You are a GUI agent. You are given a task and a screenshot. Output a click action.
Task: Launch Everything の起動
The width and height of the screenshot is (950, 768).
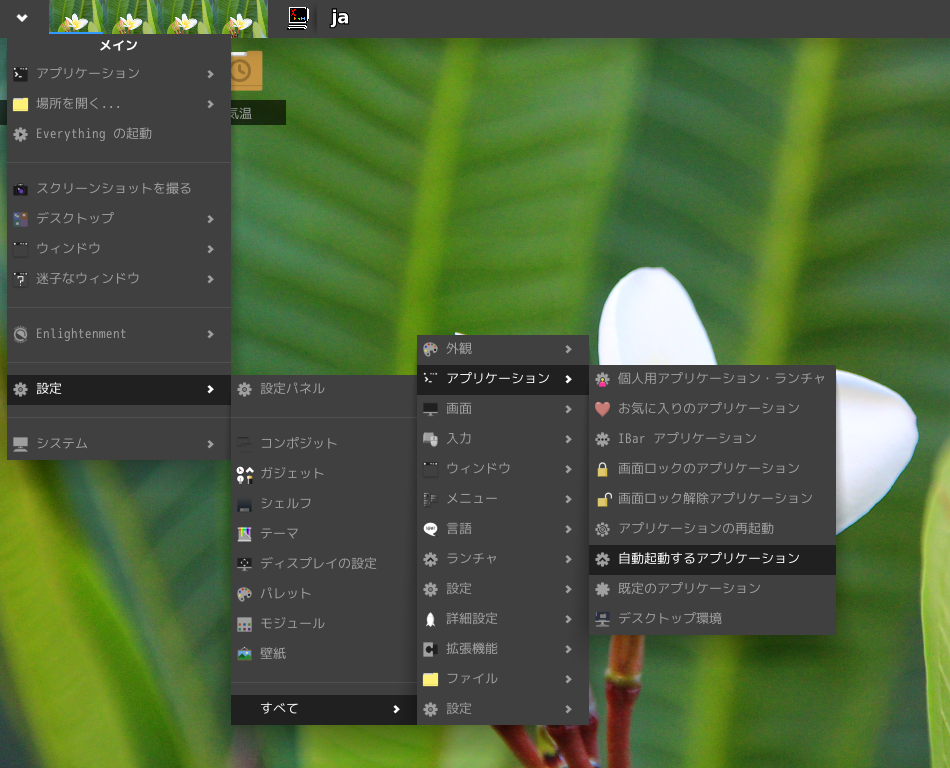click(119, 134)
